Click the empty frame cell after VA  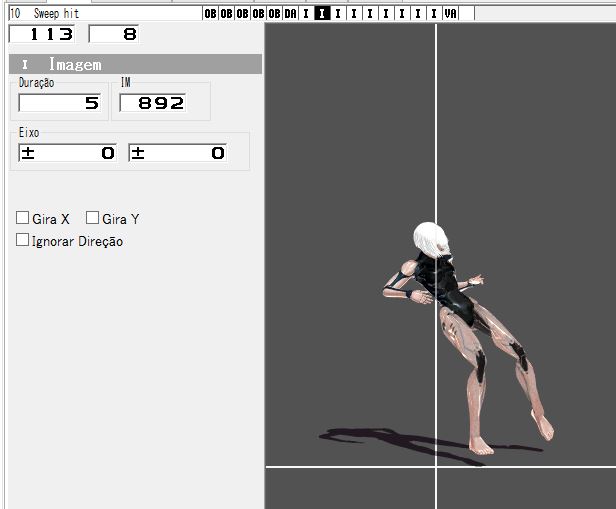click(467, 14)
